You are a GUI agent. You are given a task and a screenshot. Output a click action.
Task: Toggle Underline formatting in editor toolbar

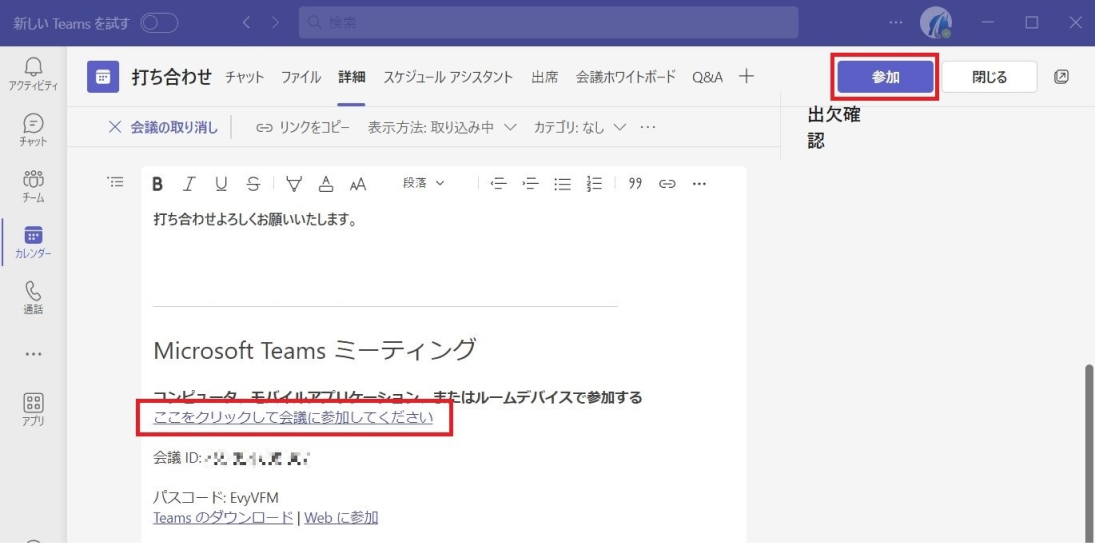(x=221, y=184)
